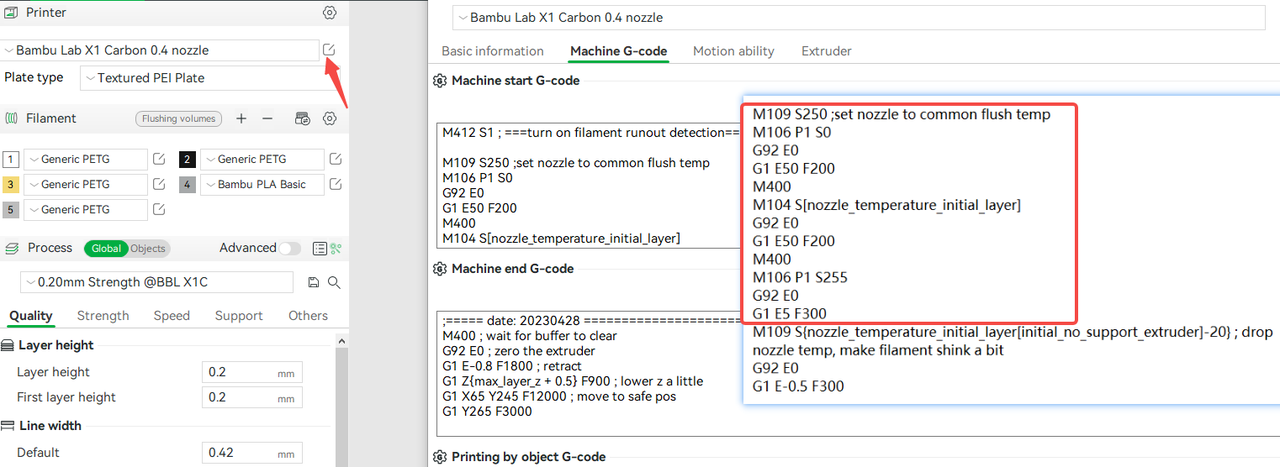Click the Filament spool icon
The height and width of the screenshot is (467, 1280).
[x=12, y=118]
